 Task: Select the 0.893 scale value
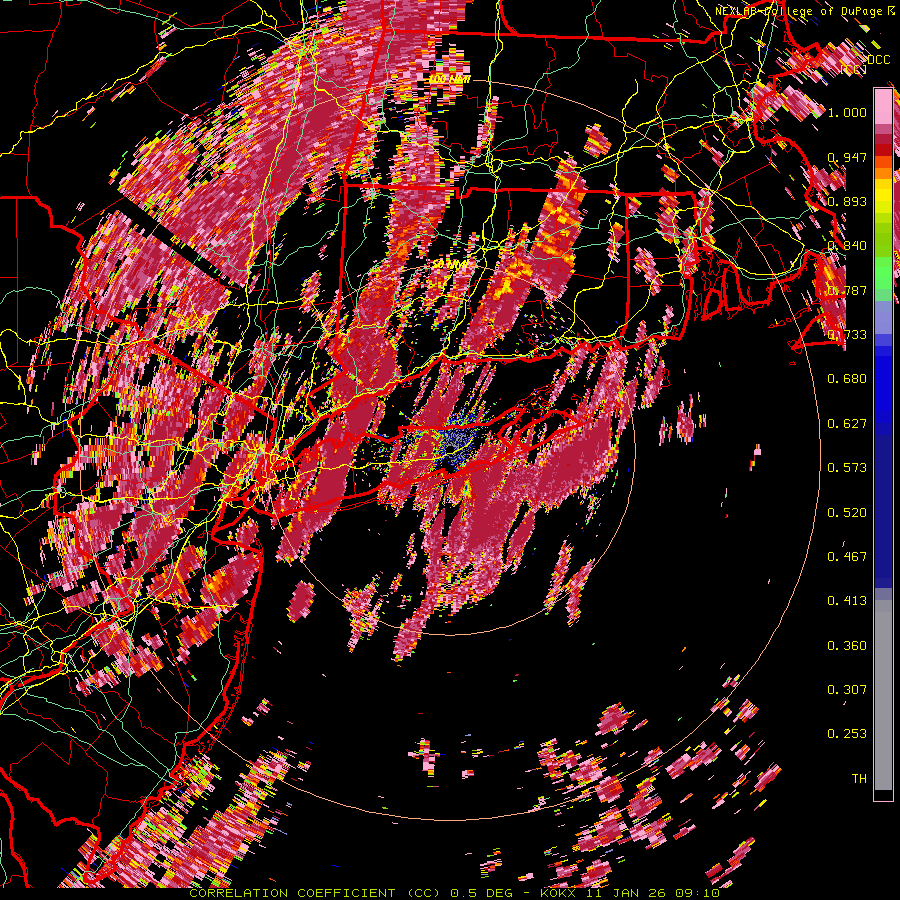pyautogui.click(x=847, y=201)
